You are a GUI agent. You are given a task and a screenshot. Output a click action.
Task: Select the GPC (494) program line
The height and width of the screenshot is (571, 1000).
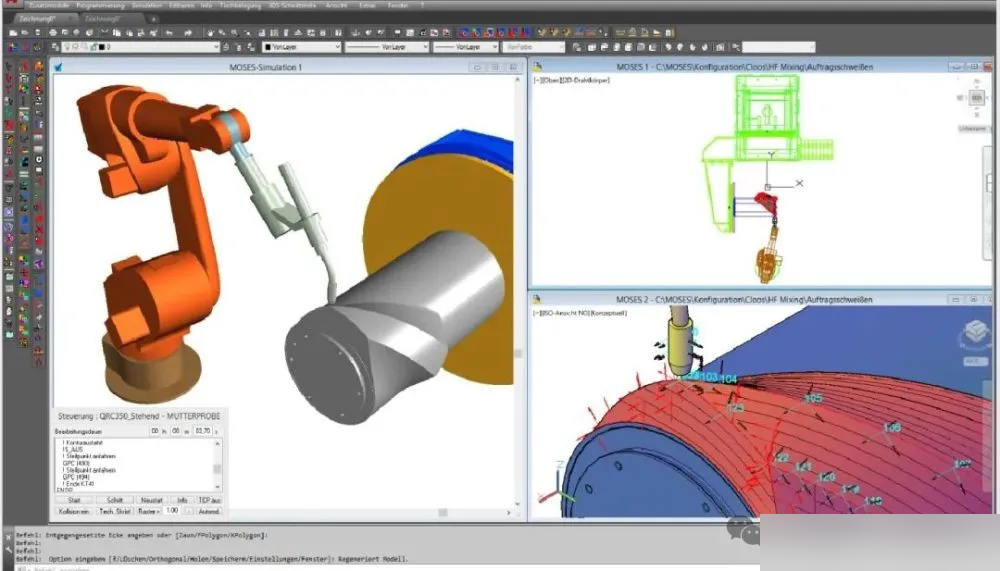(77, 477)
